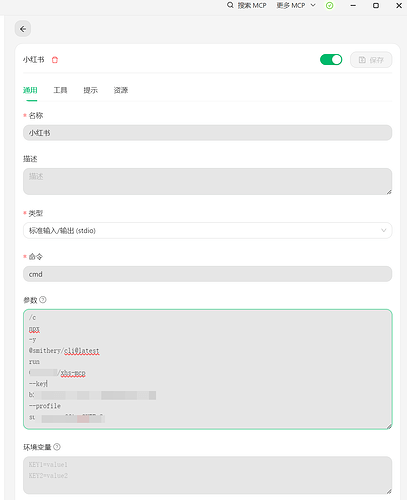Focus the 描述 text area
This screenshot has height=500, width=407.
pyautogui.click(x=207, y=181)
